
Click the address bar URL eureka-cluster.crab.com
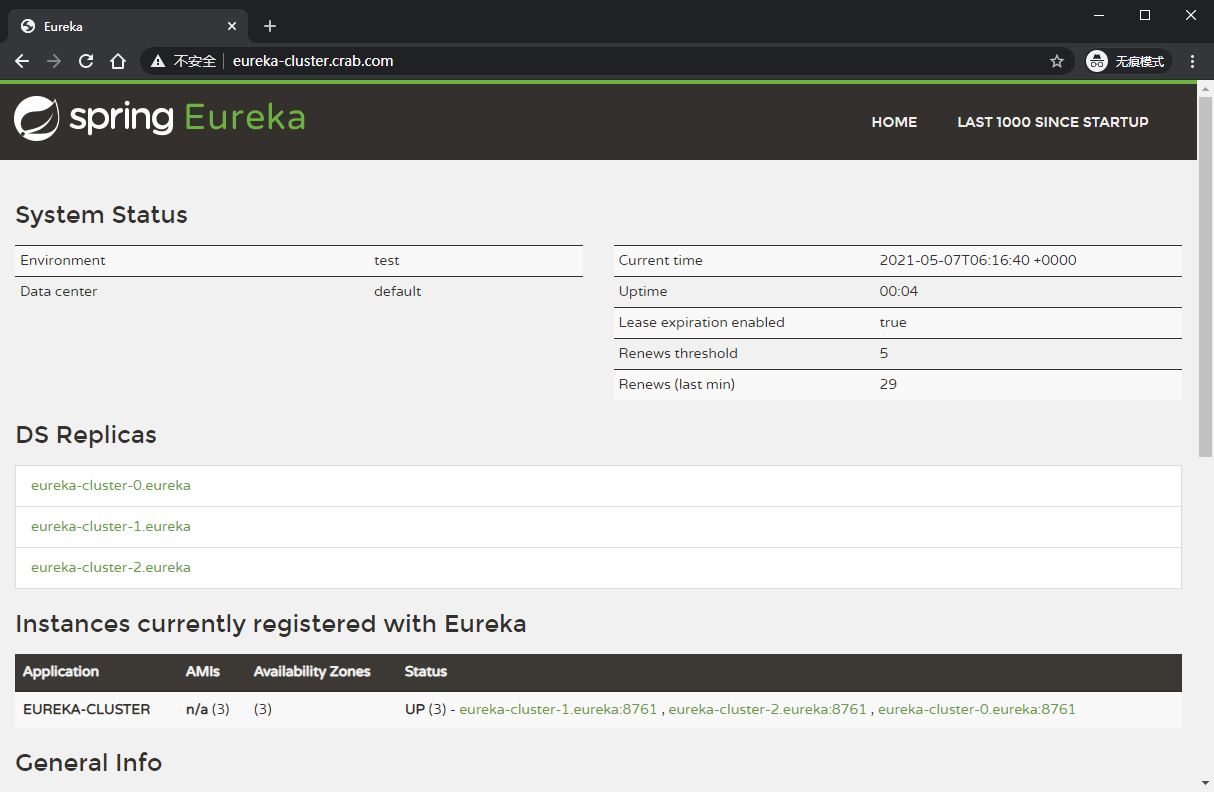pyautogui.click(x=313, y=61)
